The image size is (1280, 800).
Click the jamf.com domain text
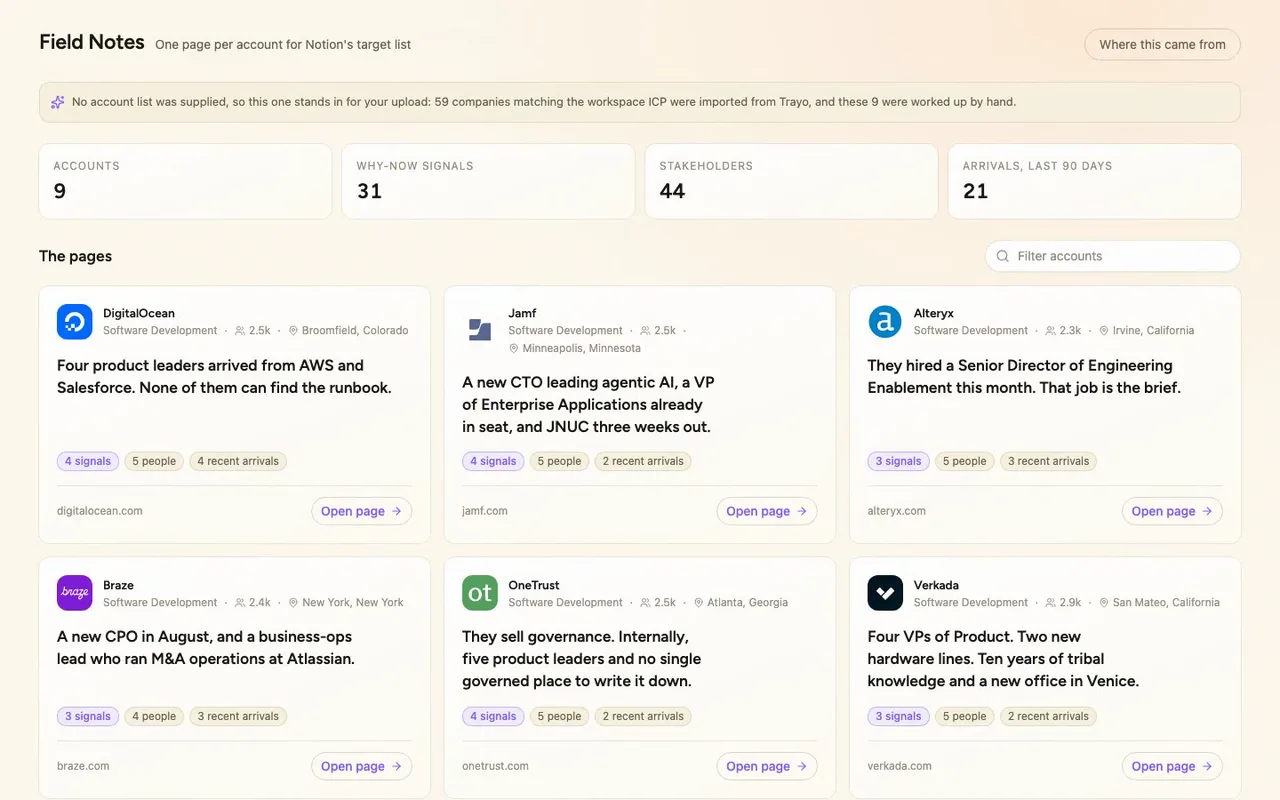tap(485, 511)
